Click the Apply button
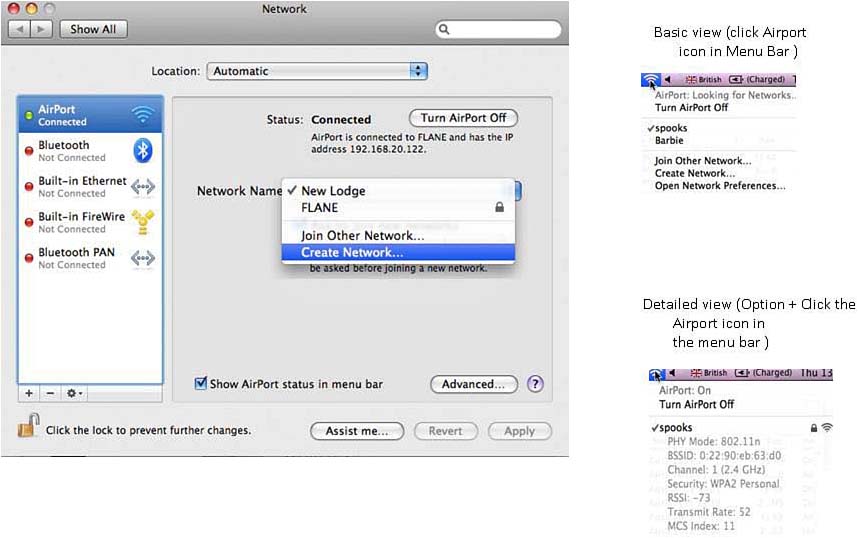This screenshot has height=538, width=858. point(519,431)
